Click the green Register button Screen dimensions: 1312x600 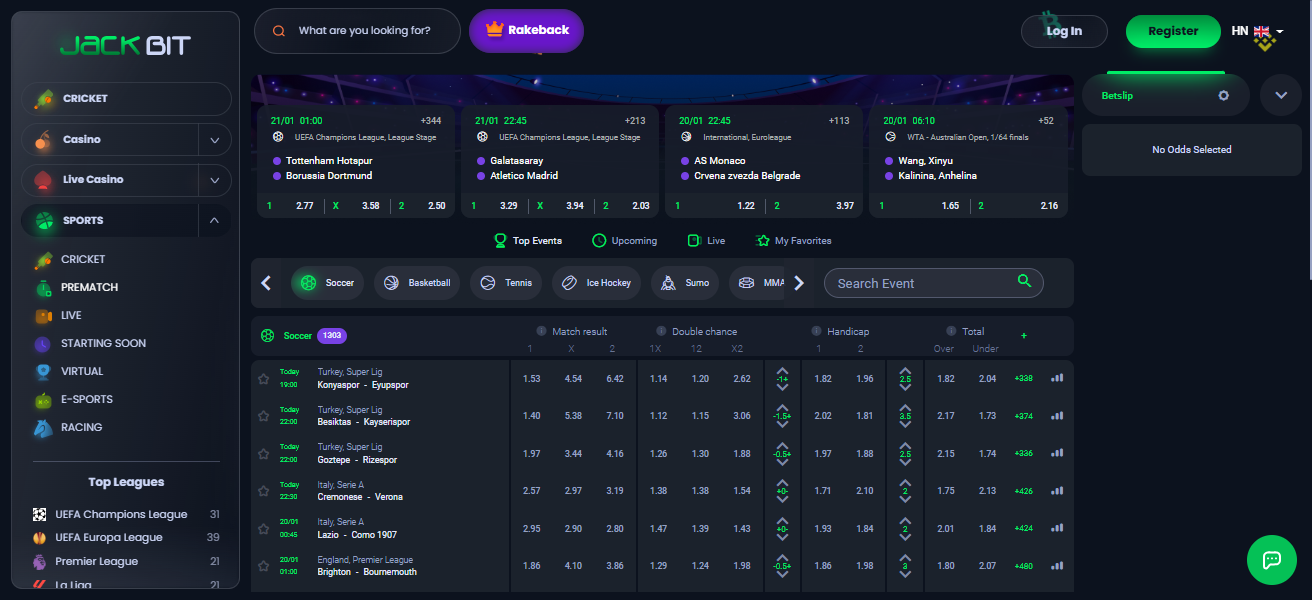1173,32
